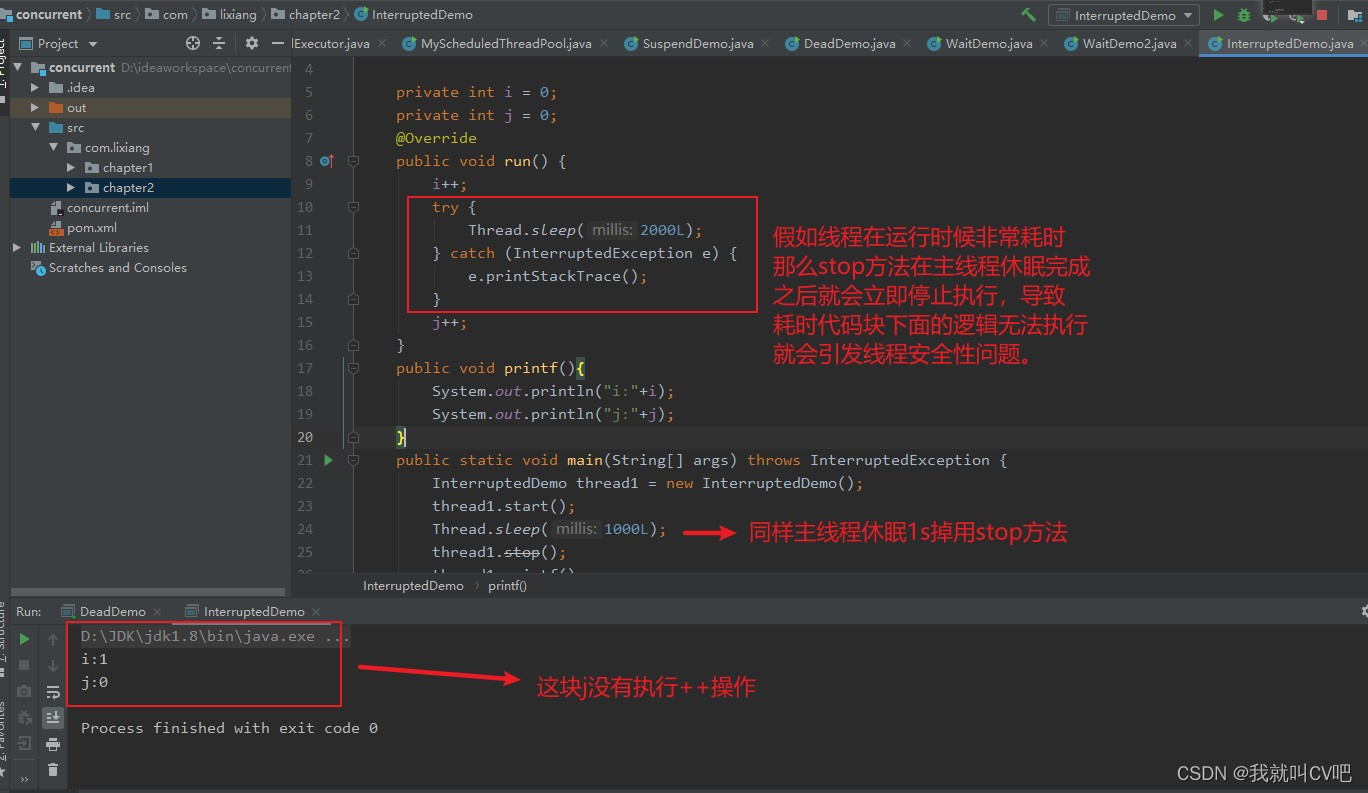Expand the chapter2 package
1368x793 pixels.
coord(71,188)
